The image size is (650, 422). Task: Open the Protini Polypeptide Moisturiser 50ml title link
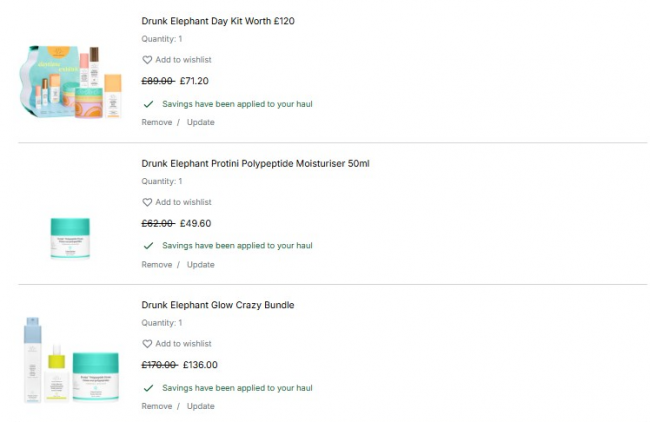tap(255, 163)
